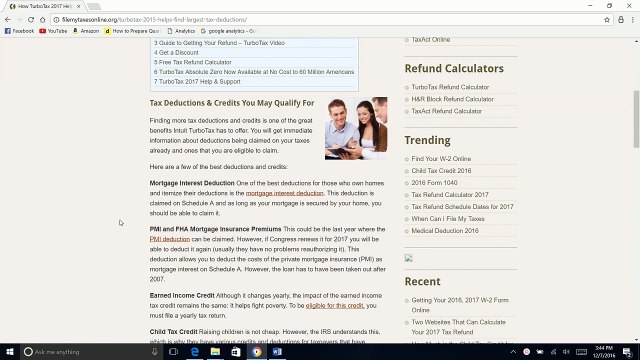Open volume control in system tray
Screen dimensions: 640x360
[566, 352]
